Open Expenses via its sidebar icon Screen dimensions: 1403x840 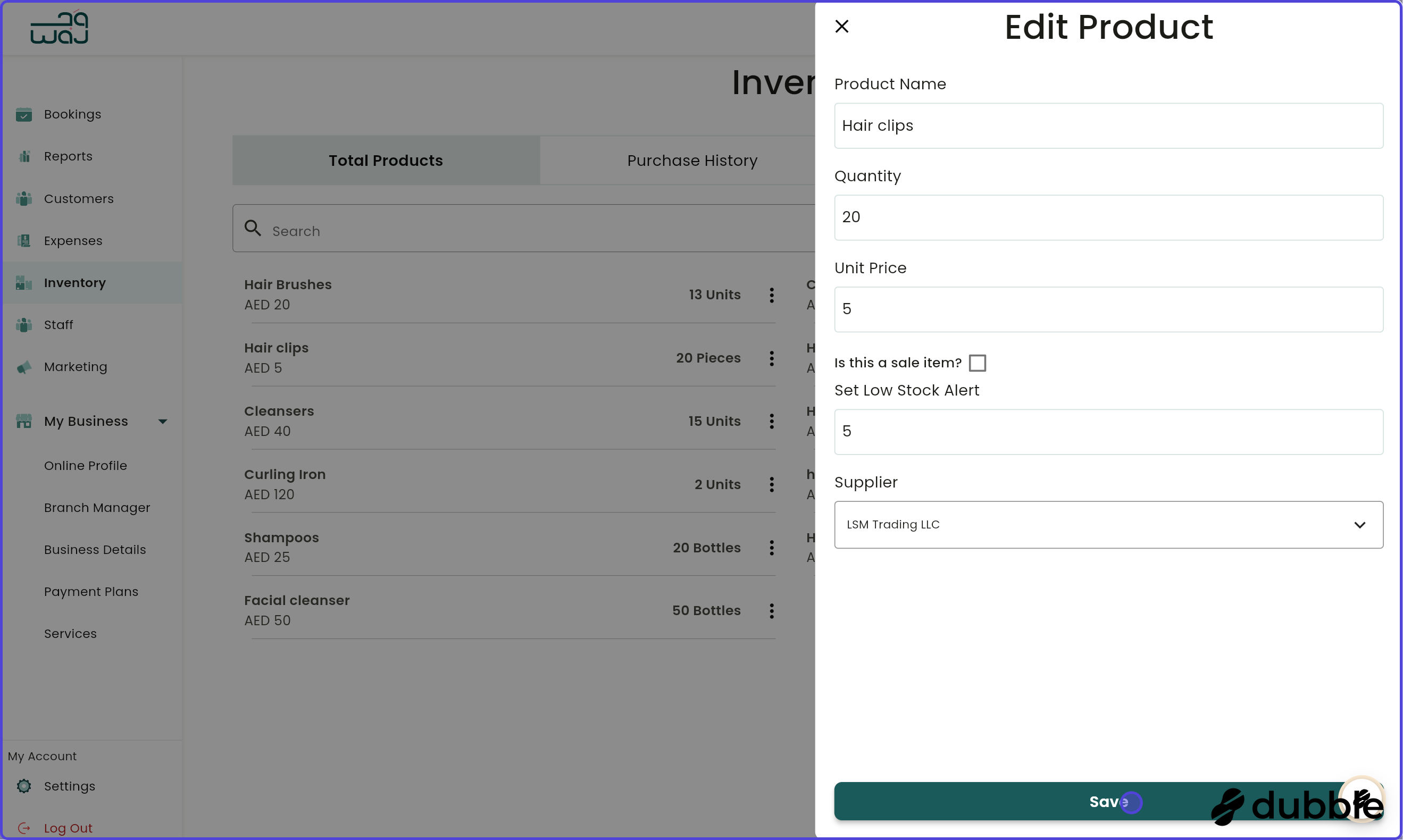coord(24,240)
